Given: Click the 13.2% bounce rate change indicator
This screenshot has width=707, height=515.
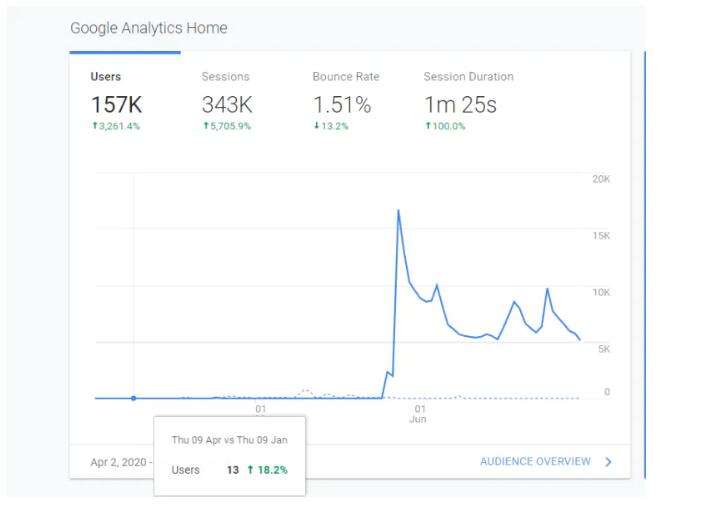Looking at the screenshot, I should click(331, 126).
